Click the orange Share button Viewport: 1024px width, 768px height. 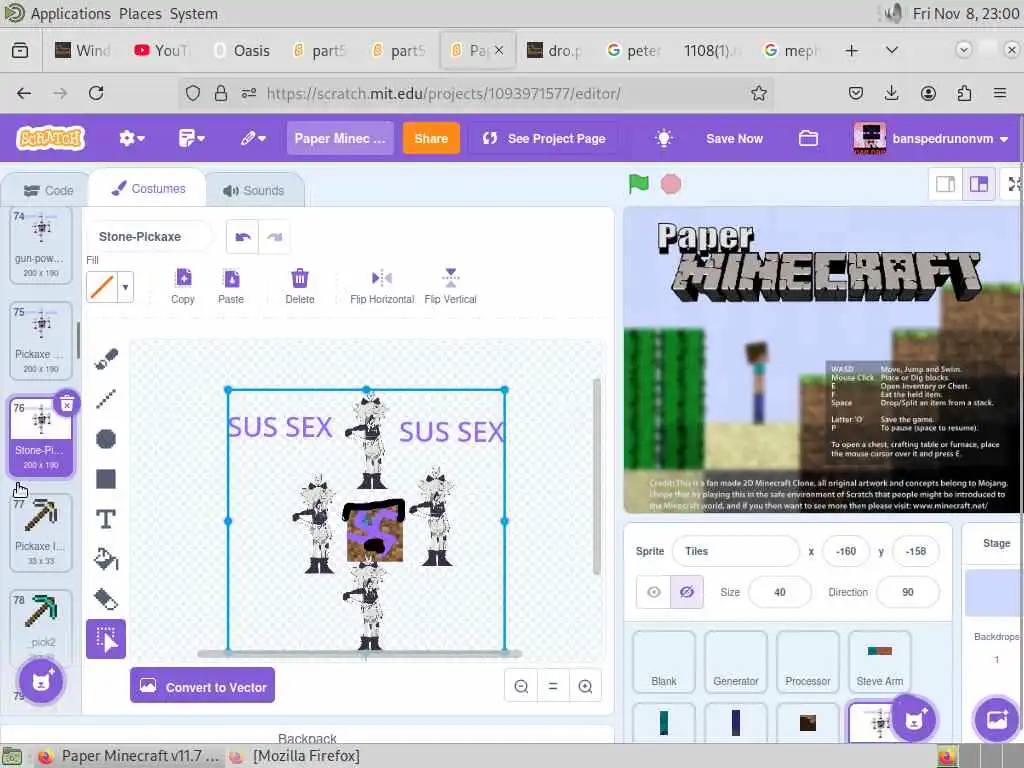coord(431,138)
